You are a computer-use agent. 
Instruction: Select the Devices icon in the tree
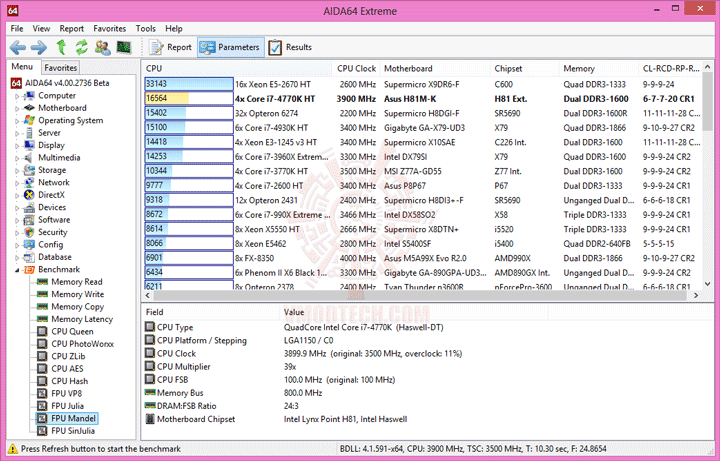[29, 207]
